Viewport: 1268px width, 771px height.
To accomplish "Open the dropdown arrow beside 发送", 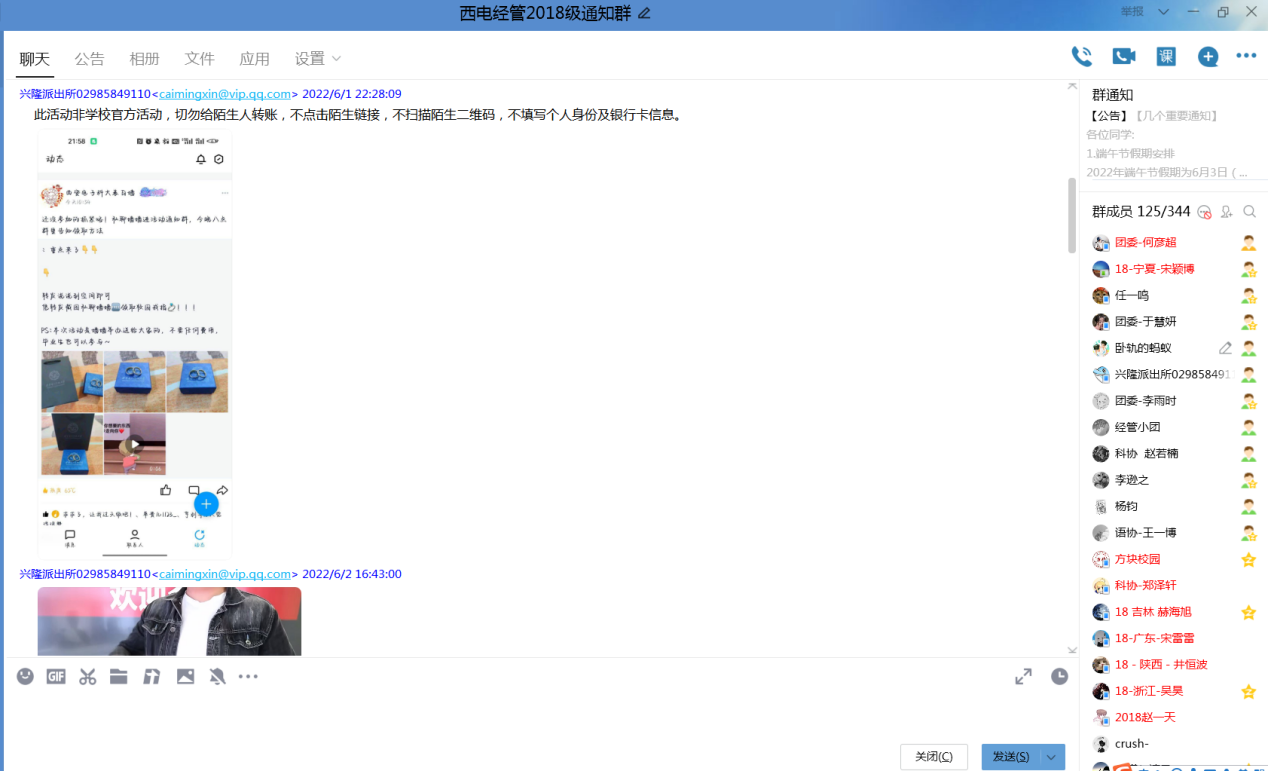I will (1052, 757).
